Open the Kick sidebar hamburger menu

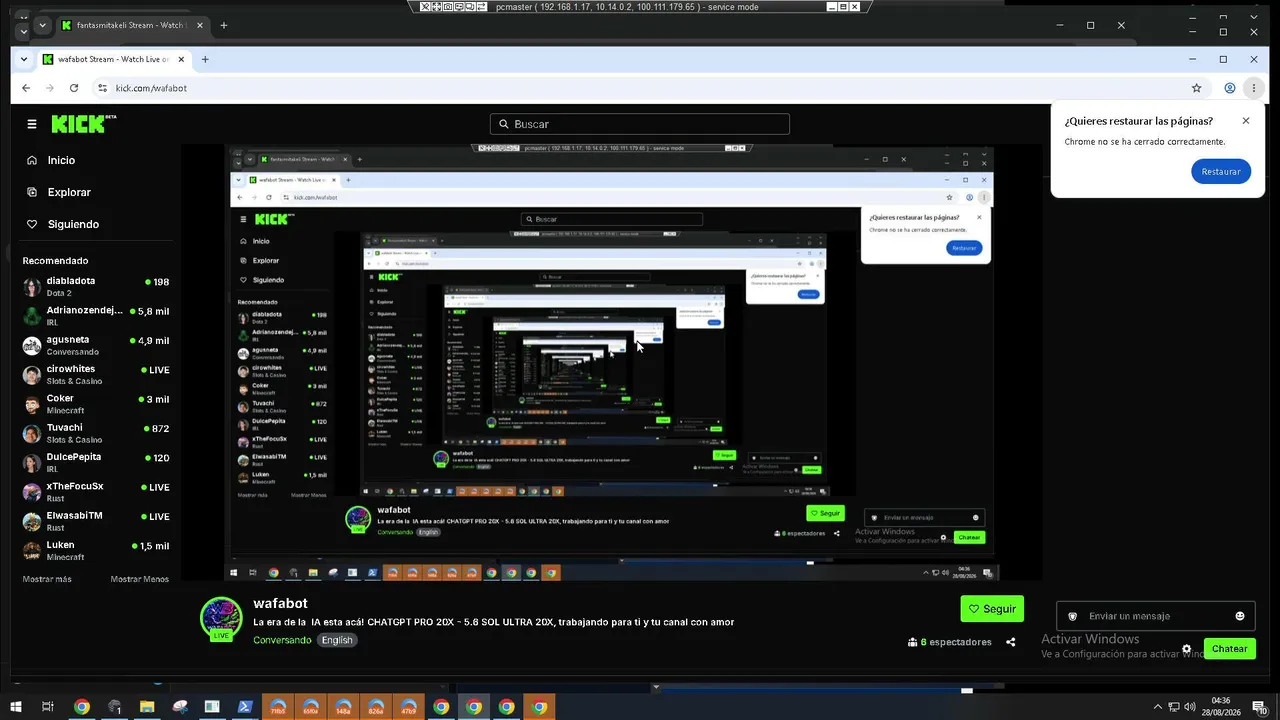[32, 124]
